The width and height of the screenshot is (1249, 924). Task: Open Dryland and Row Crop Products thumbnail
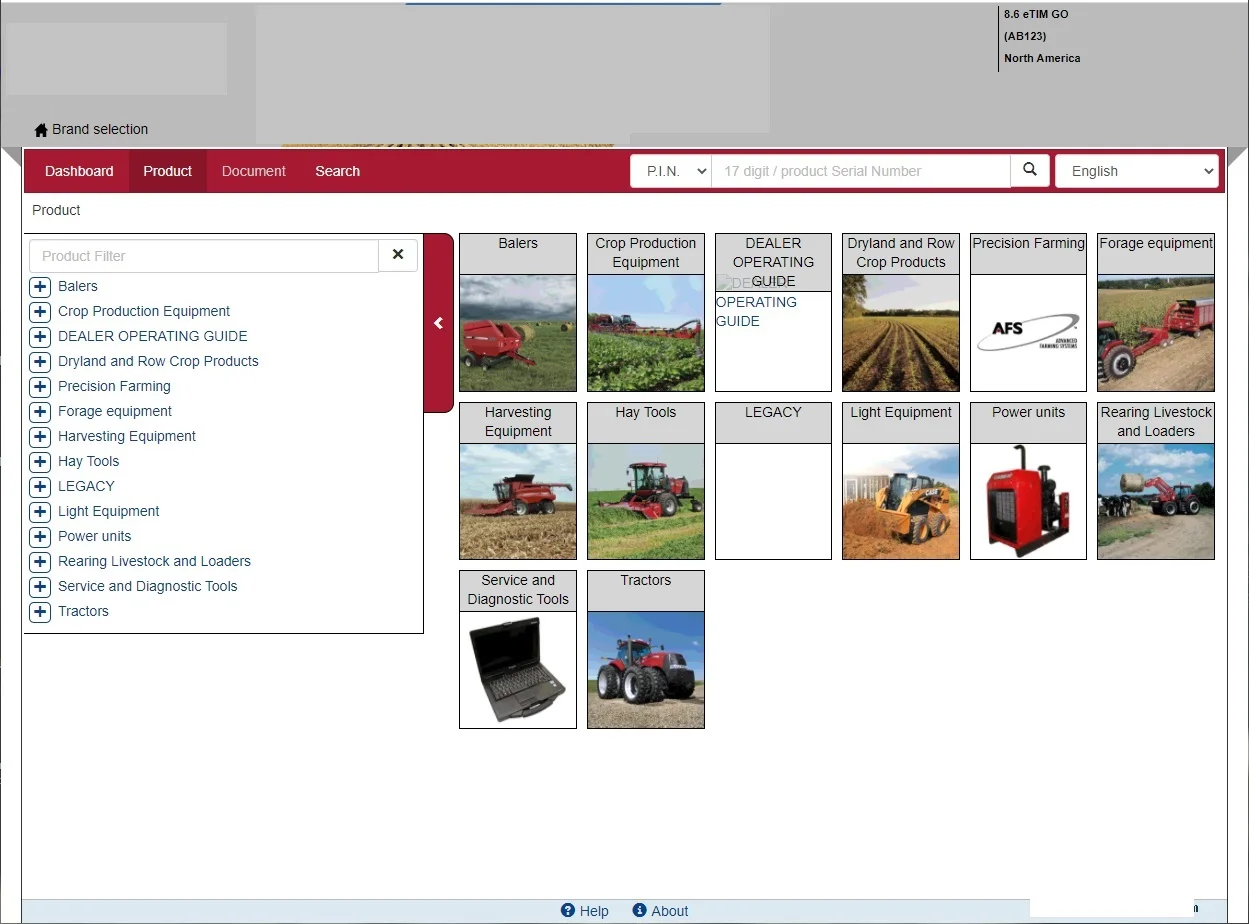(901, 333)
